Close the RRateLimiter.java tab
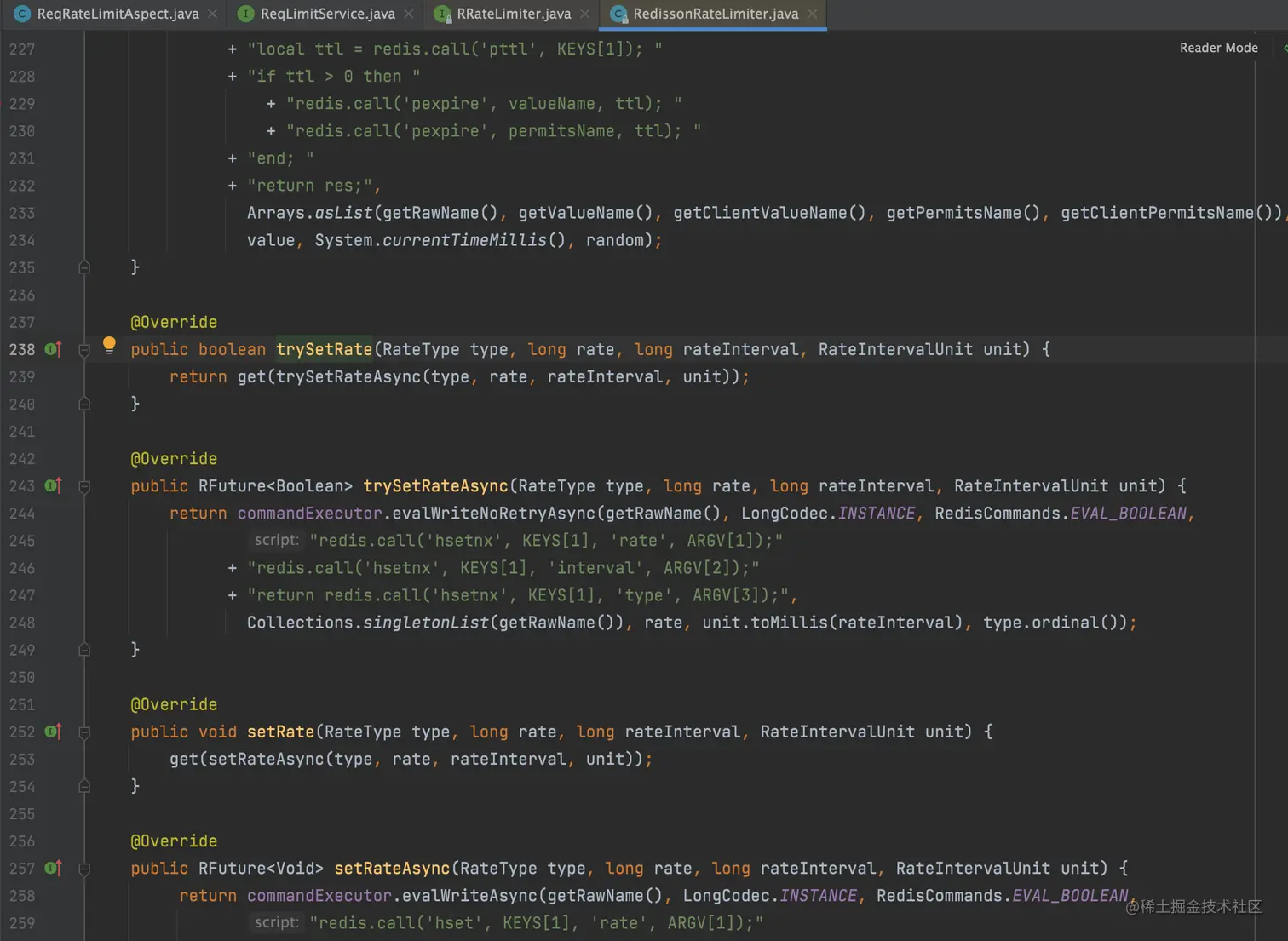This screenshot has width=1288, height=941. pos(584,14)
